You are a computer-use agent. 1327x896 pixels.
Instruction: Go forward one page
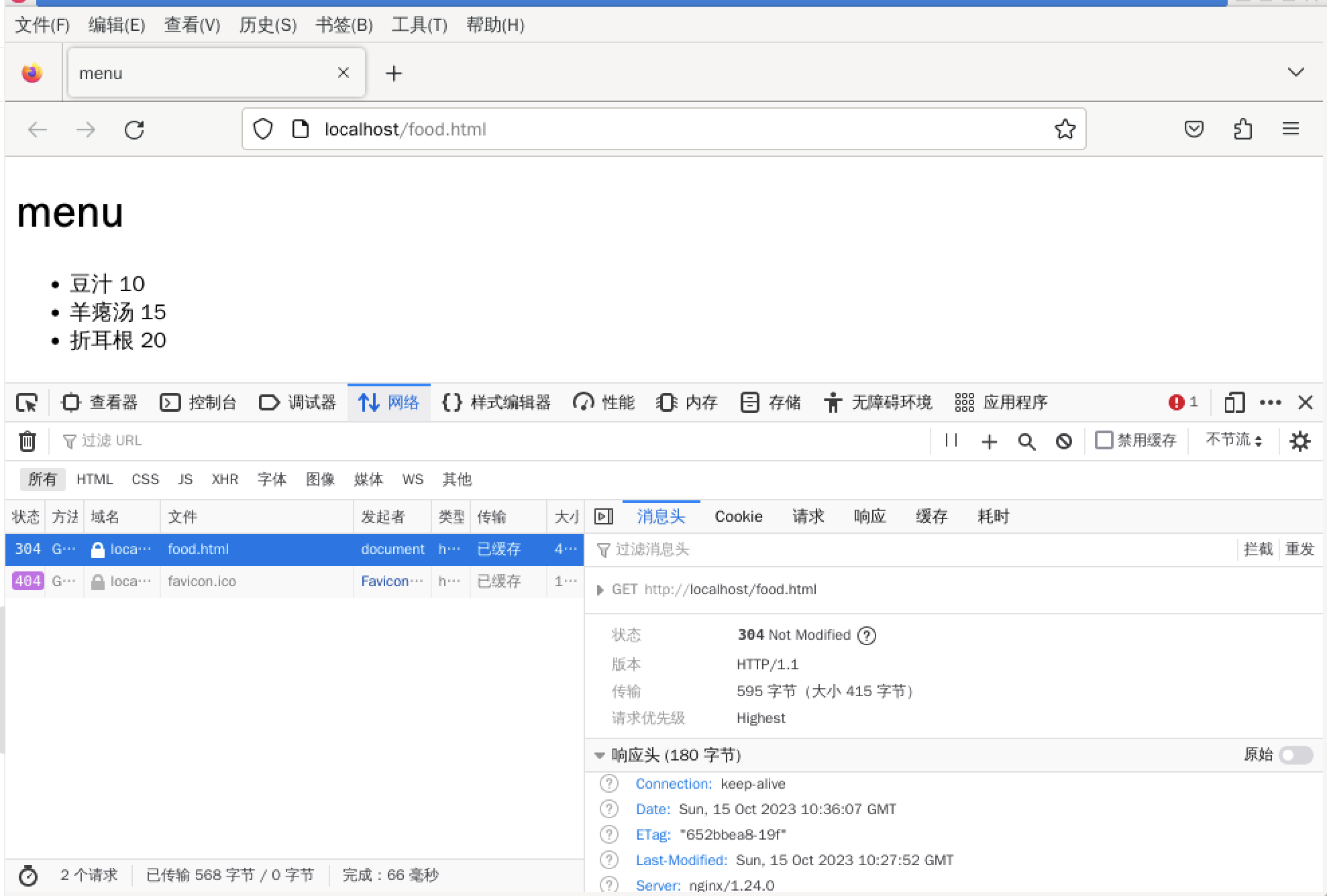(x=86, y=129)
